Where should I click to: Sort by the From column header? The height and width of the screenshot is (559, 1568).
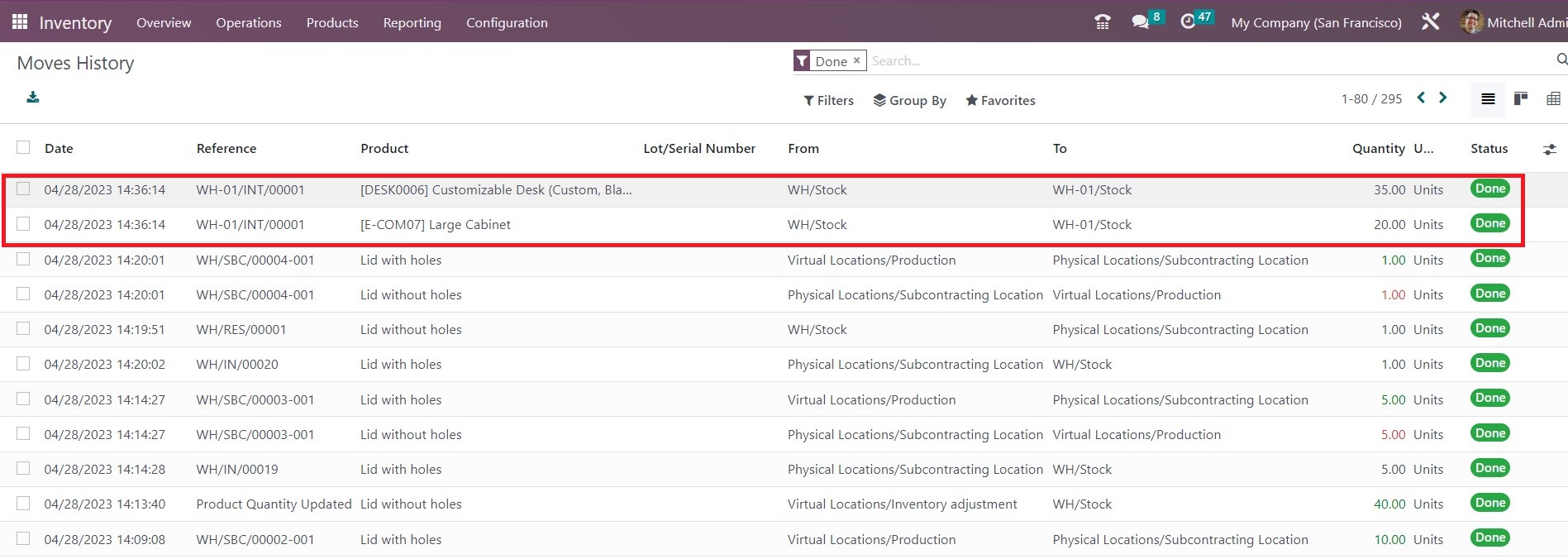coord(803,148)
